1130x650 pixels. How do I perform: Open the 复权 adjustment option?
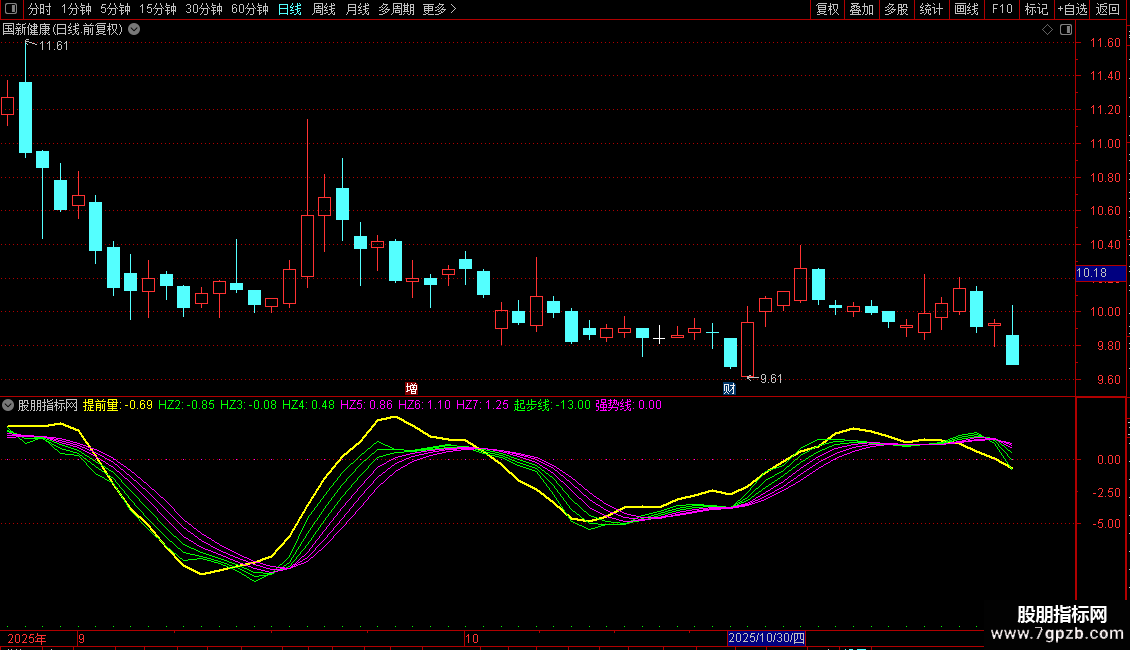(x=827, y=9)
